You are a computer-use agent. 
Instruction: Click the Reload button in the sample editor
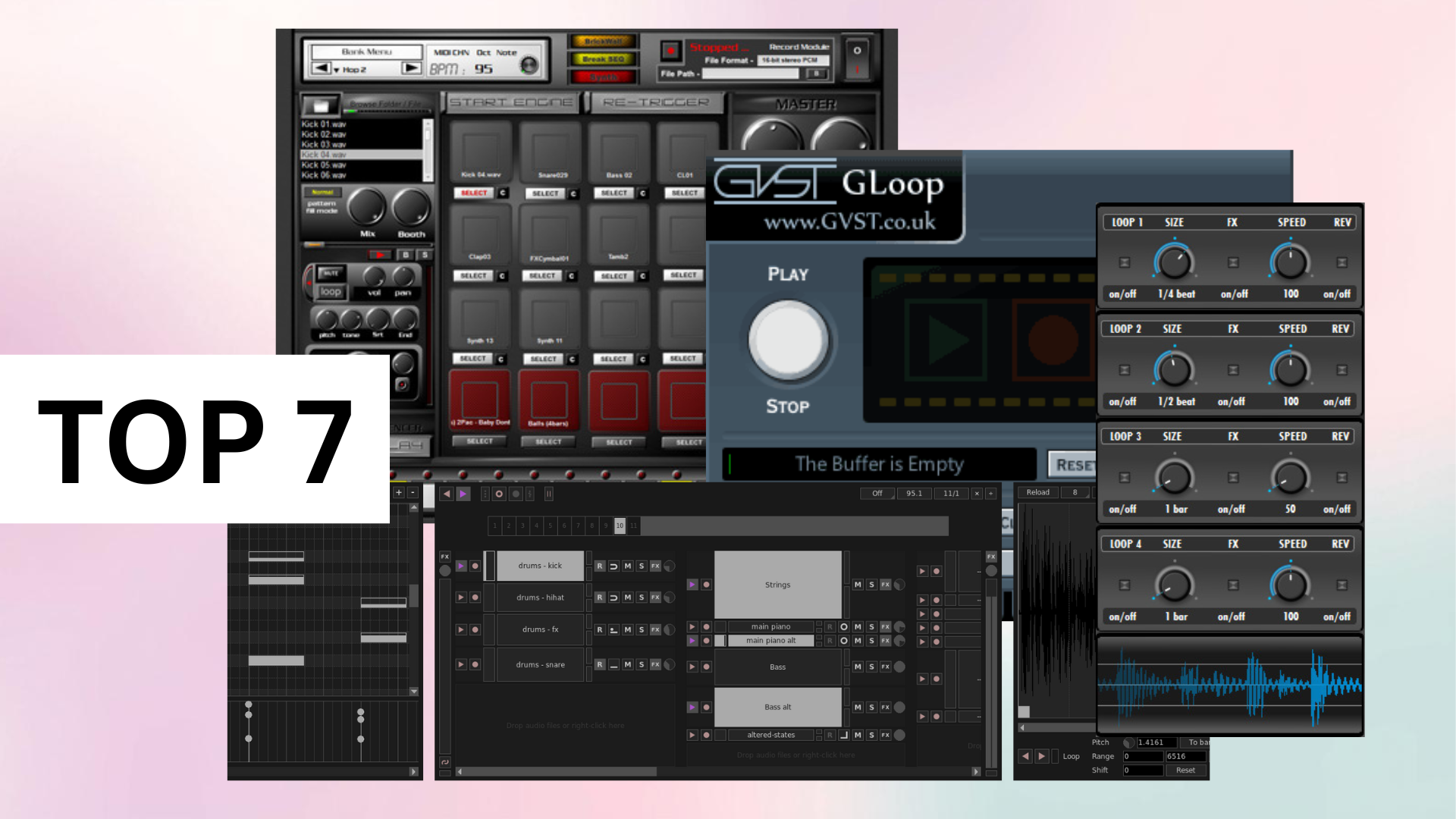(1038, 492)
